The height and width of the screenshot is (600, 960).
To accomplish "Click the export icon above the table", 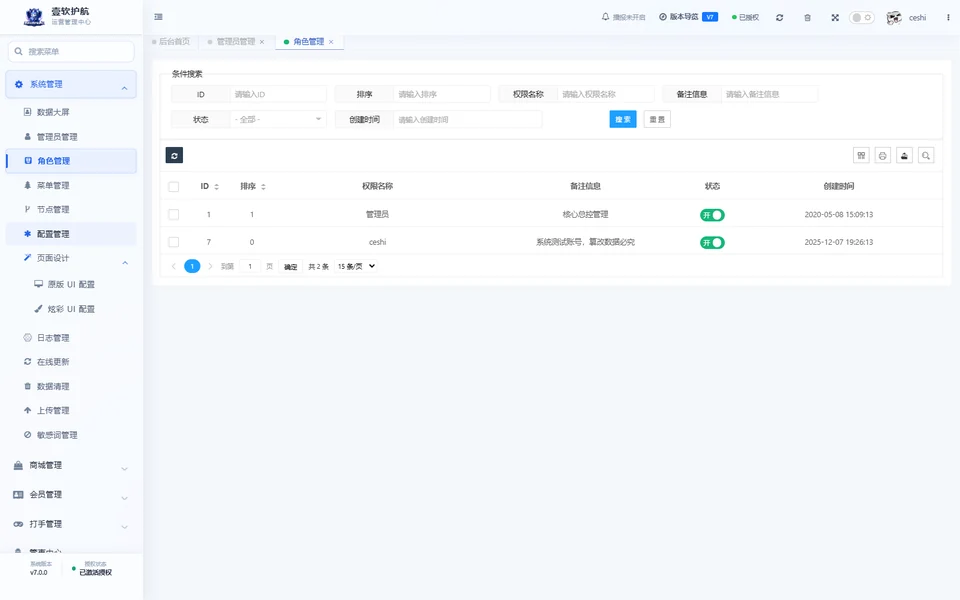I will pyautogui.click(x=904, y=156).
